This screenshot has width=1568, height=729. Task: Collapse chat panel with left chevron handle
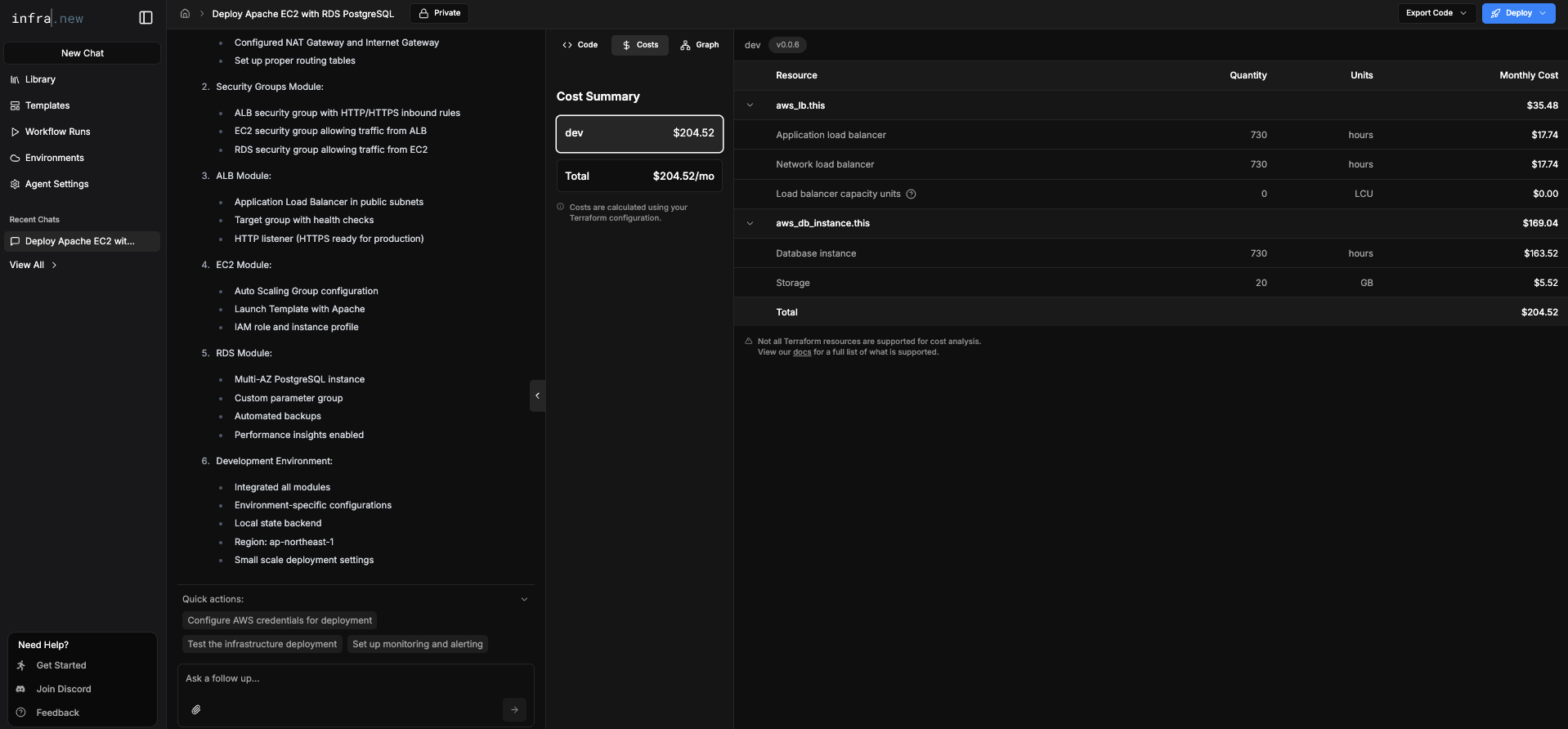click(x=537, y=396)
